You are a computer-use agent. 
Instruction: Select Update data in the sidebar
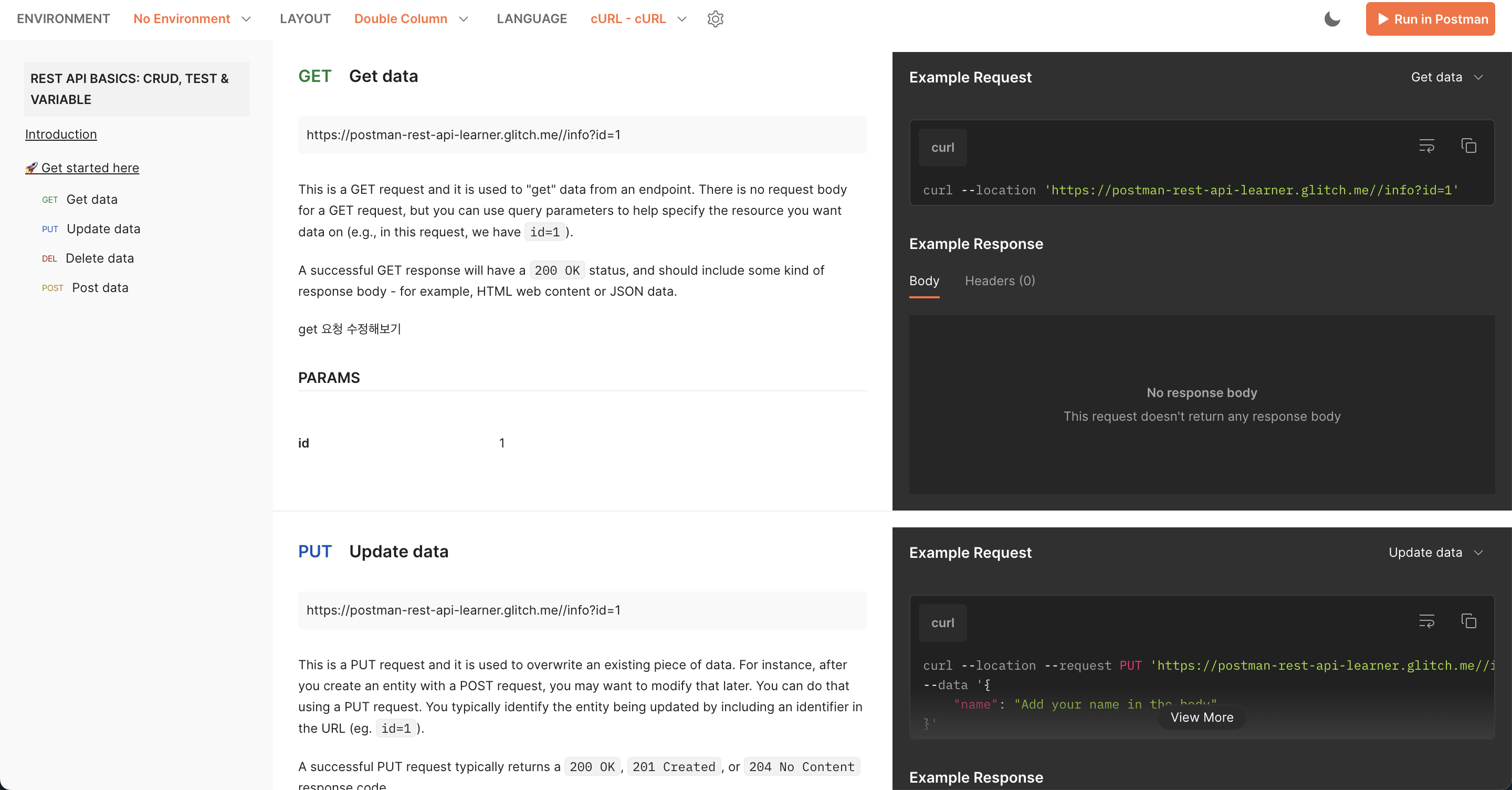pyautogui.click(x=103, y=228)
